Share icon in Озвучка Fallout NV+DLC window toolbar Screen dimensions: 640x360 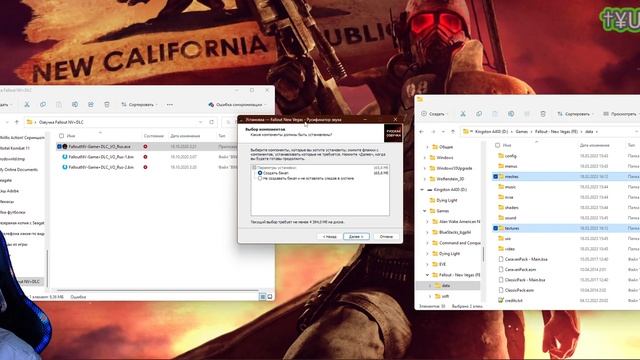pos(91,104)
